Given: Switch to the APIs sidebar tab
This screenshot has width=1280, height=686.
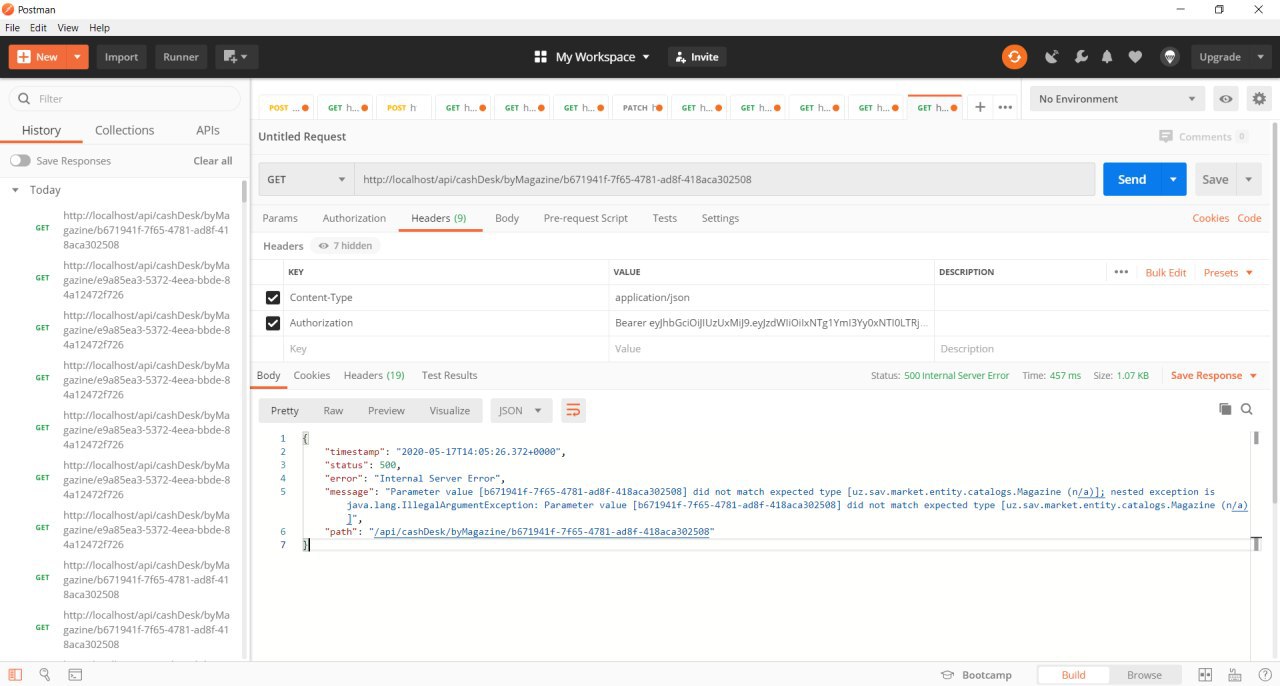Looking at the screenshot, I should click(208, 130).
